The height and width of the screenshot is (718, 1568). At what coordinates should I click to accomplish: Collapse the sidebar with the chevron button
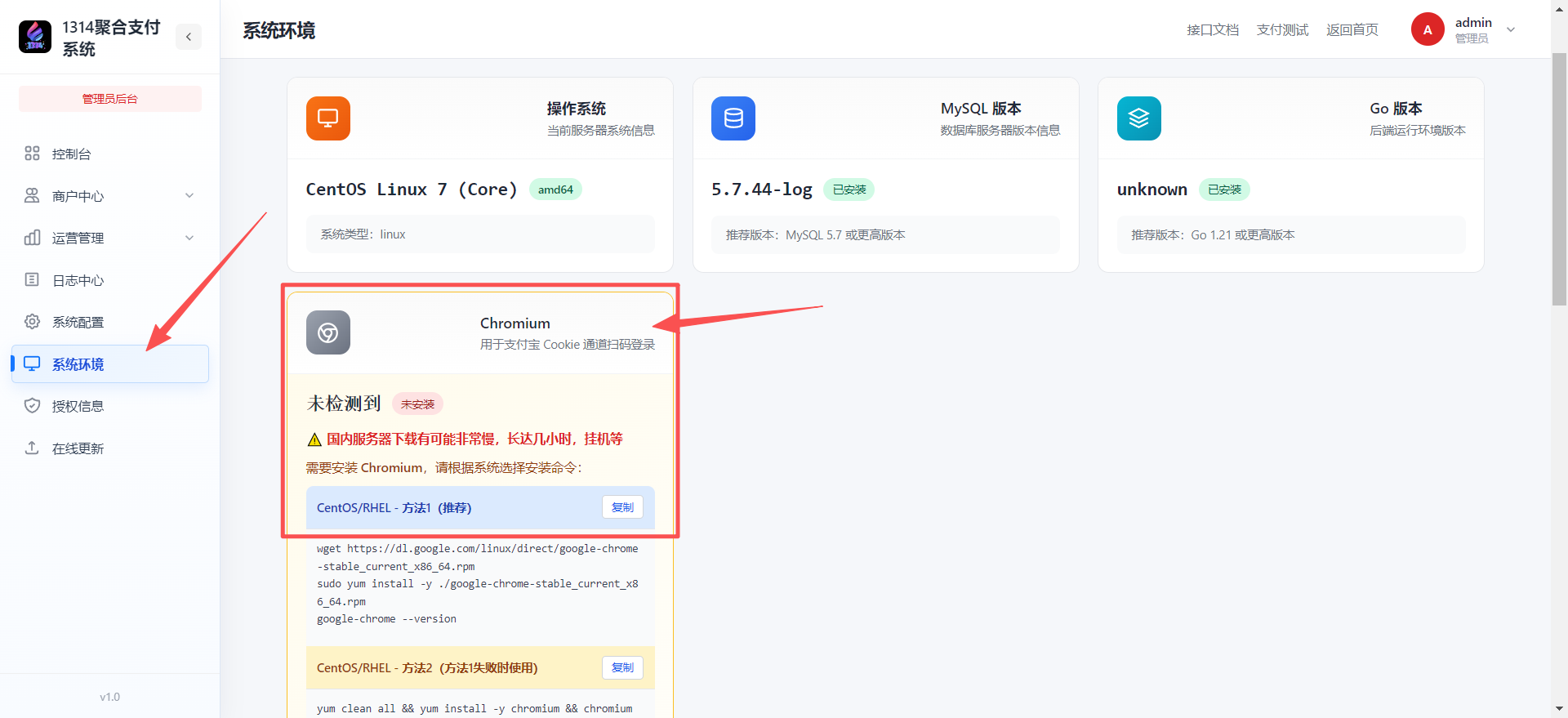tap(189, 37)
